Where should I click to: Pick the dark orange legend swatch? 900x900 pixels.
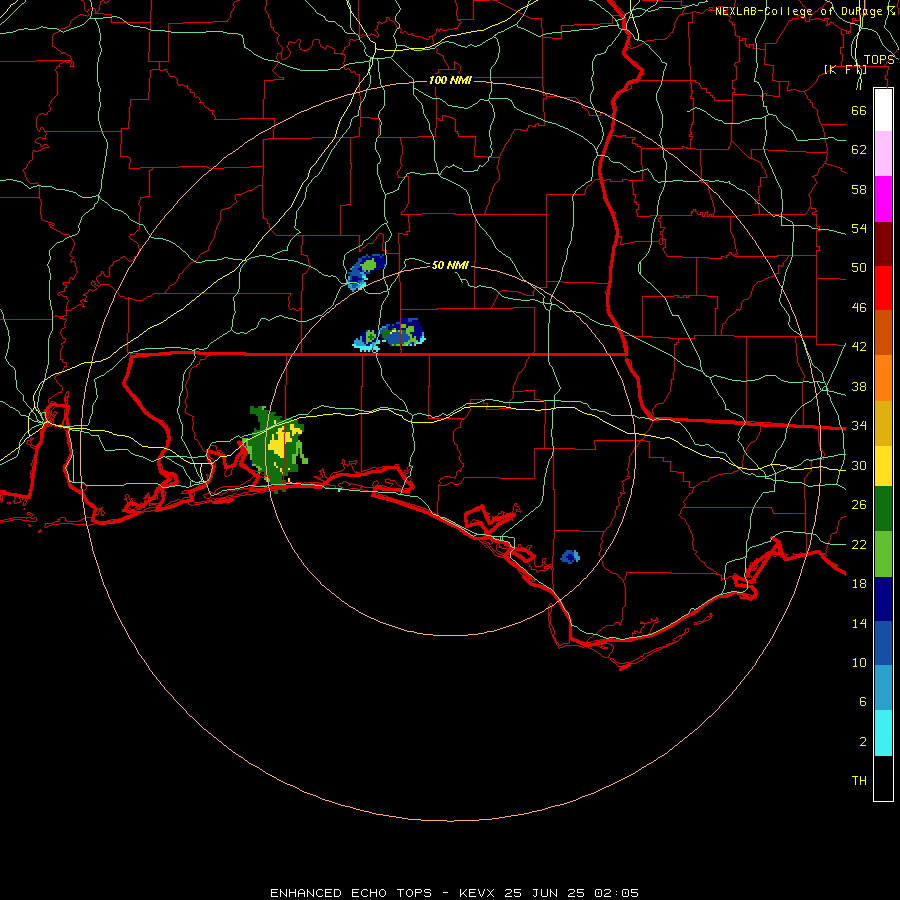coord(883,333)
